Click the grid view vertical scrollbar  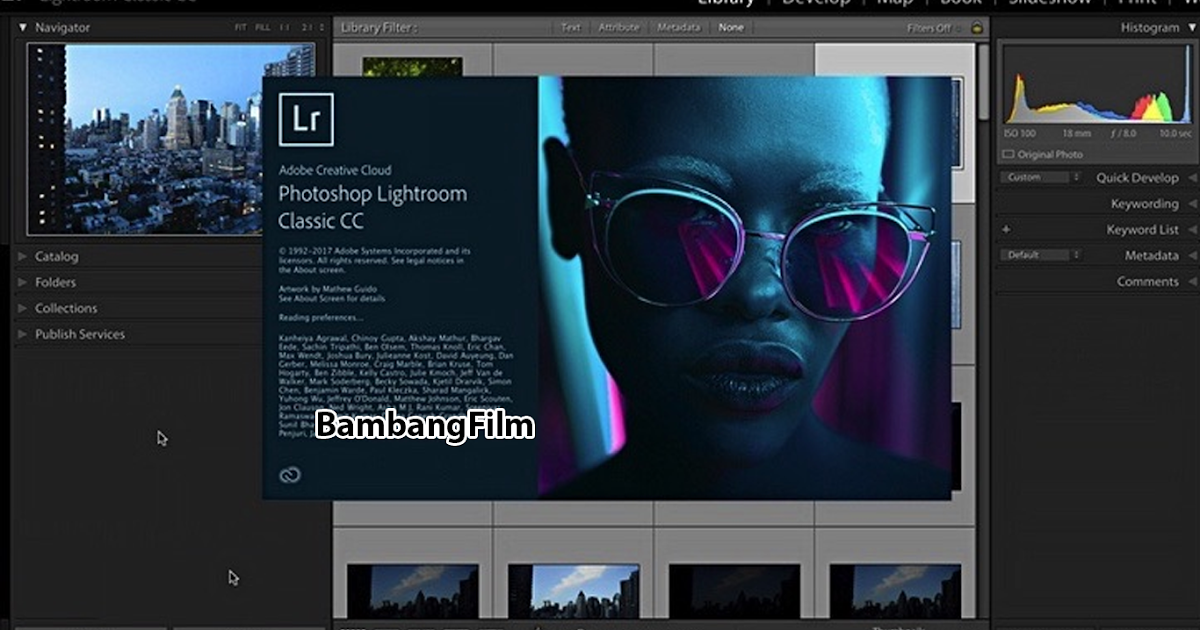(x=984, y=83)
